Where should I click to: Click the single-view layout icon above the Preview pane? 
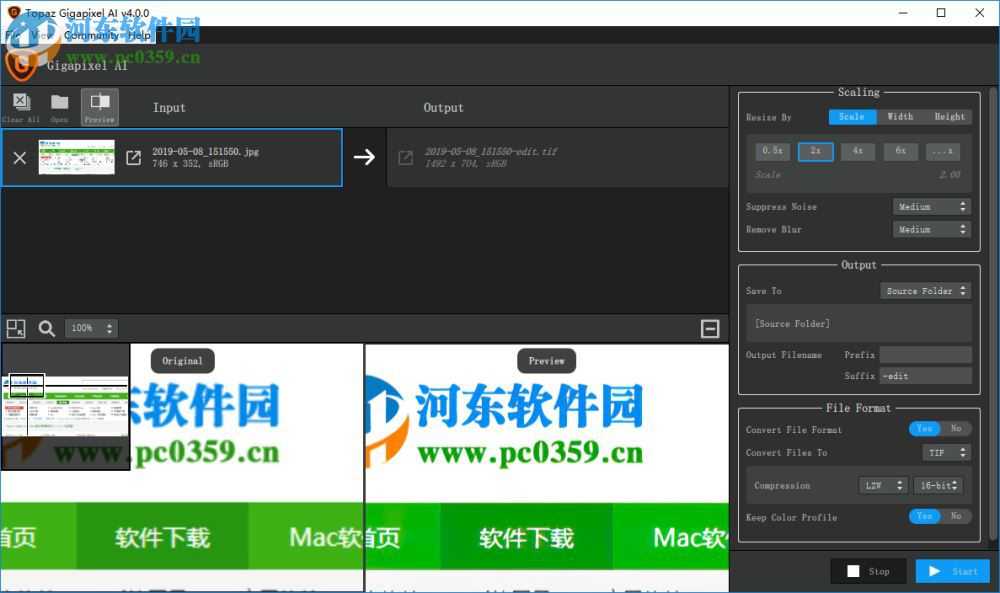[711, 328]
